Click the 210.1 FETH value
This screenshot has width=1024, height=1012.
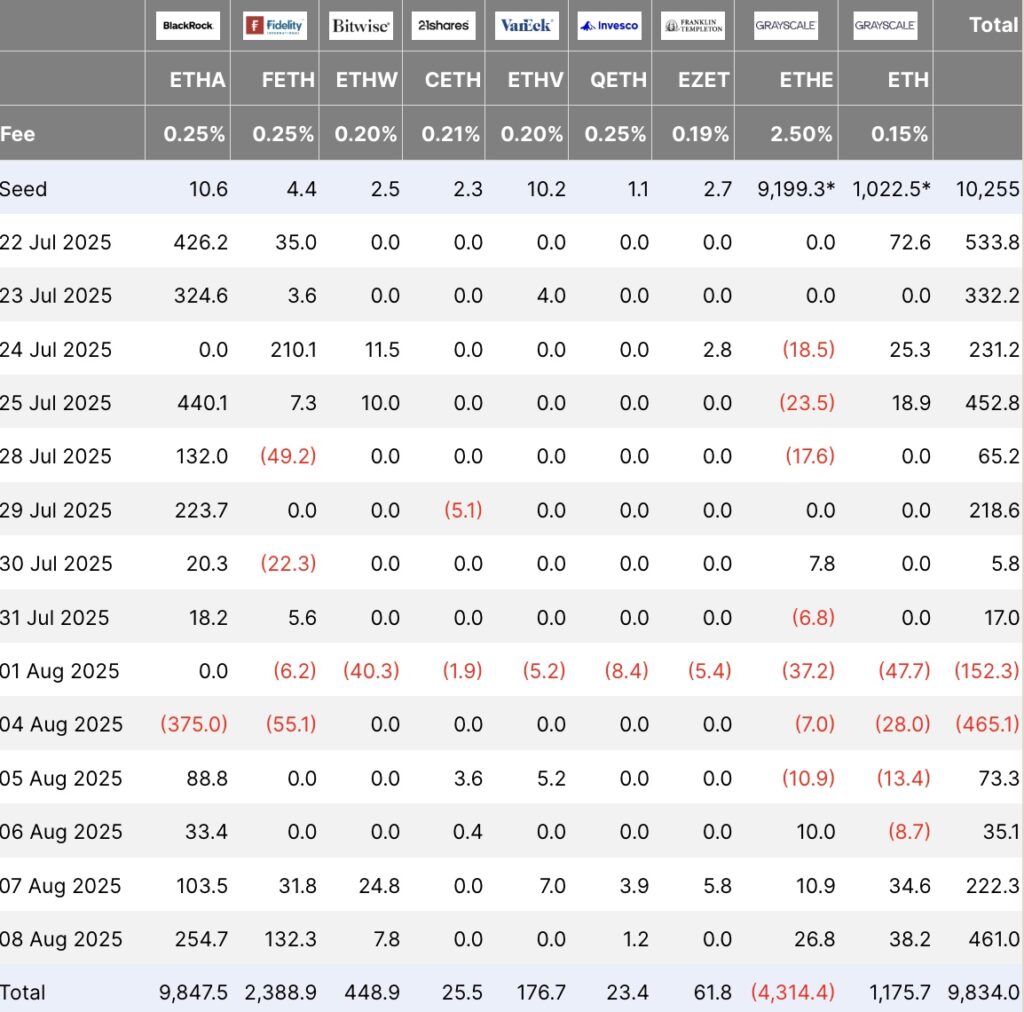[x=293, y=350]
